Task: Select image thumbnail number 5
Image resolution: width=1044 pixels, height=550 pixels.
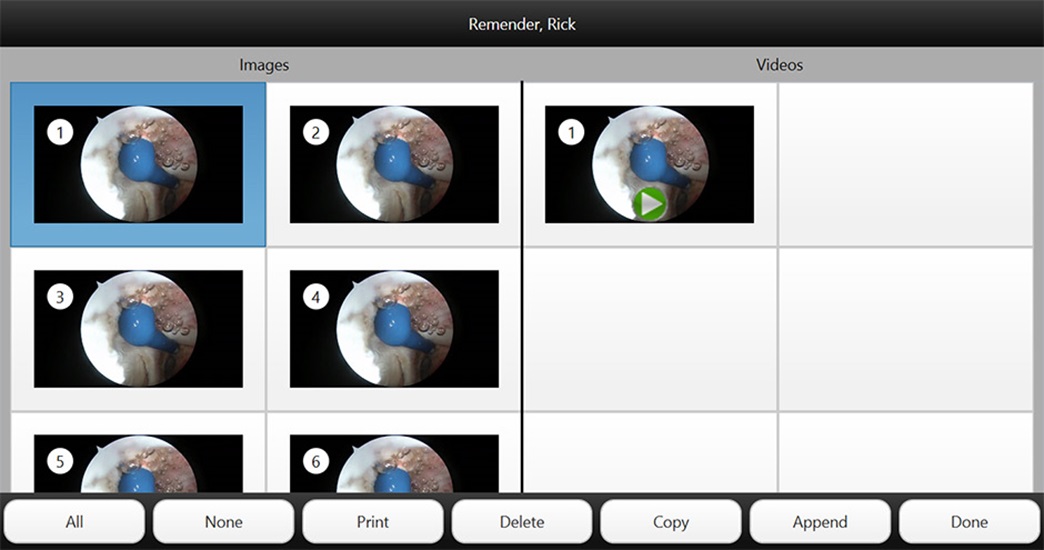Action: pyautogui.click(x=138, y=463)
